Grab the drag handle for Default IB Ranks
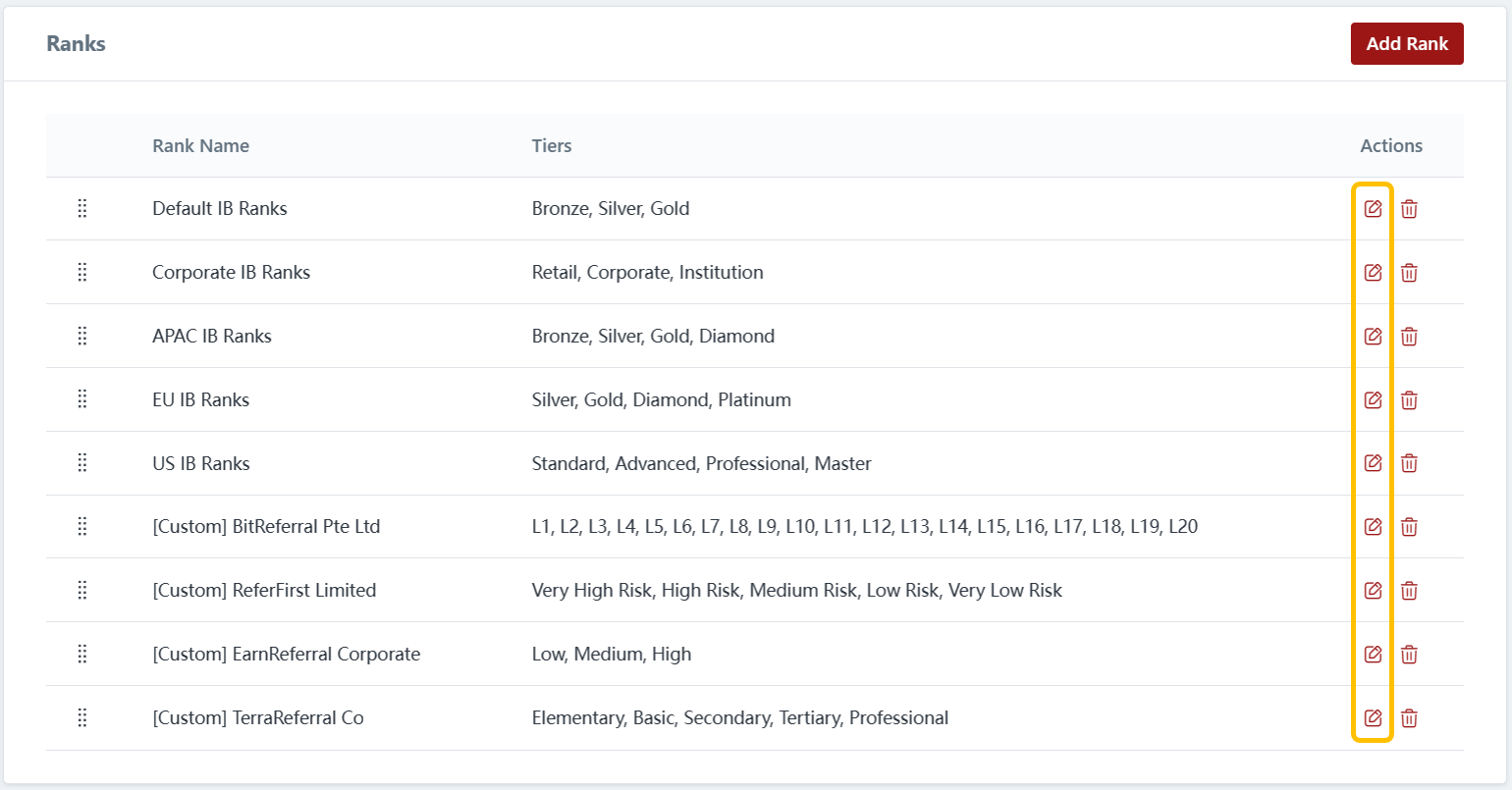 (x=82, y=208)
